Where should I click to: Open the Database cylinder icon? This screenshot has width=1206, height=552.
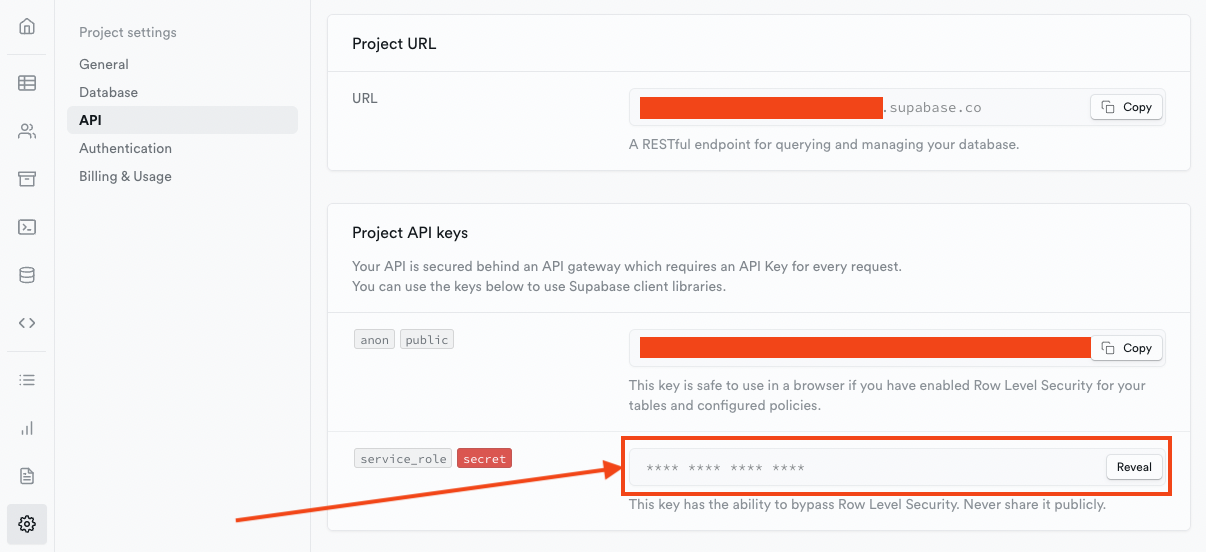pos(27,275)
